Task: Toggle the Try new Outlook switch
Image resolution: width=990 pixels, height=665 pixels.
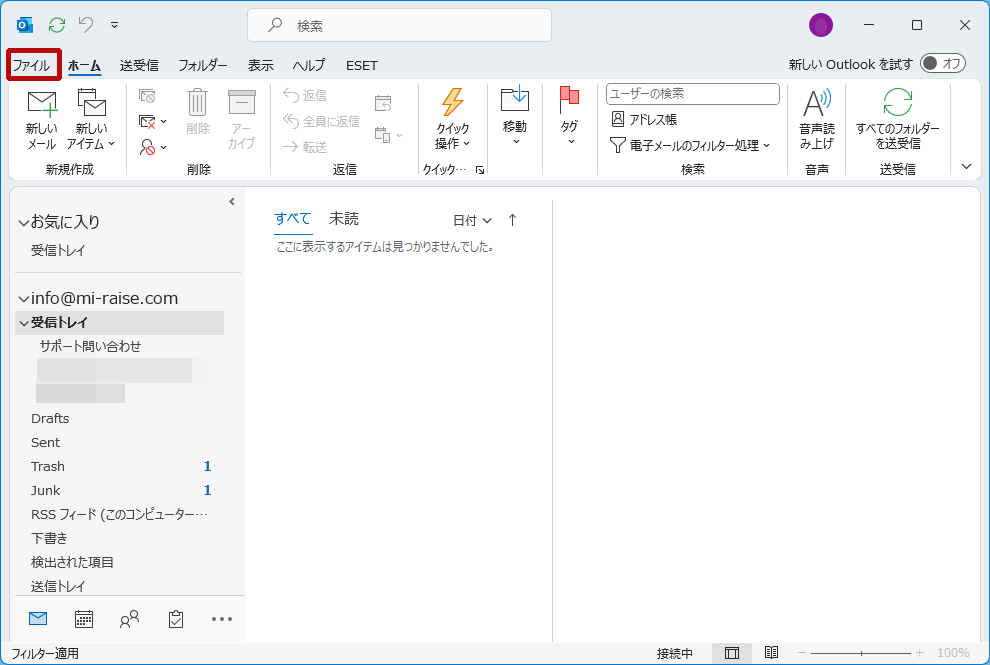Action: (942, 64)
